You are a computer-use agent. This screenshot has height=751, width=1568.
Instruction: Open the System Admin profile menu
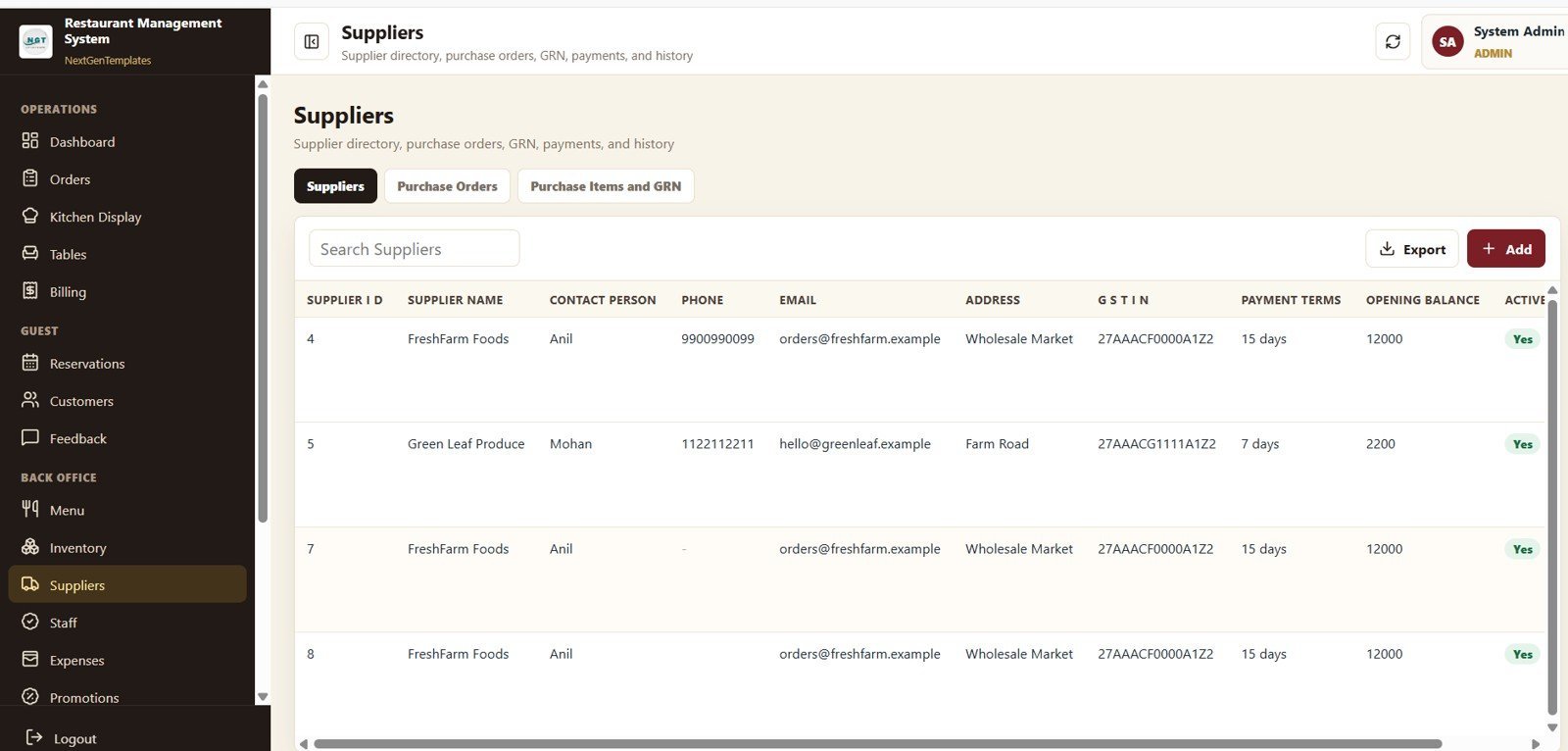(1494, 41)
